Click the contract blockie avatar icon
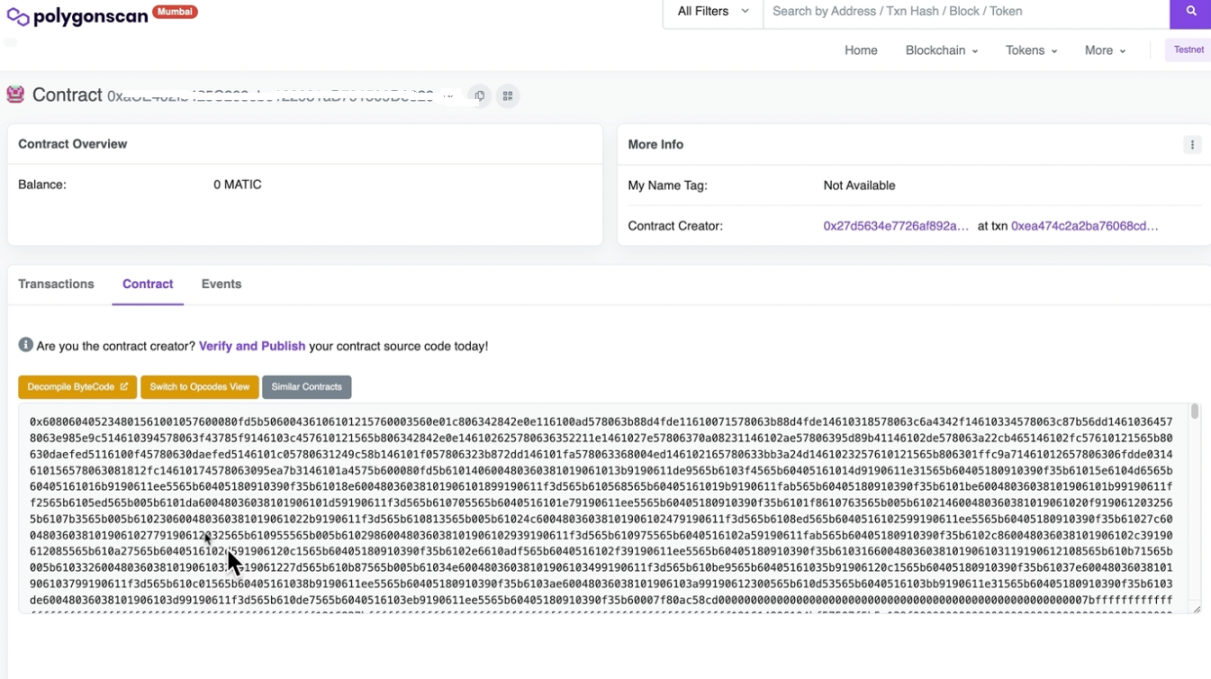Image resolution: width=1211 pixels, height=679 pixels. pyautogui.click(x=15, y=95)
